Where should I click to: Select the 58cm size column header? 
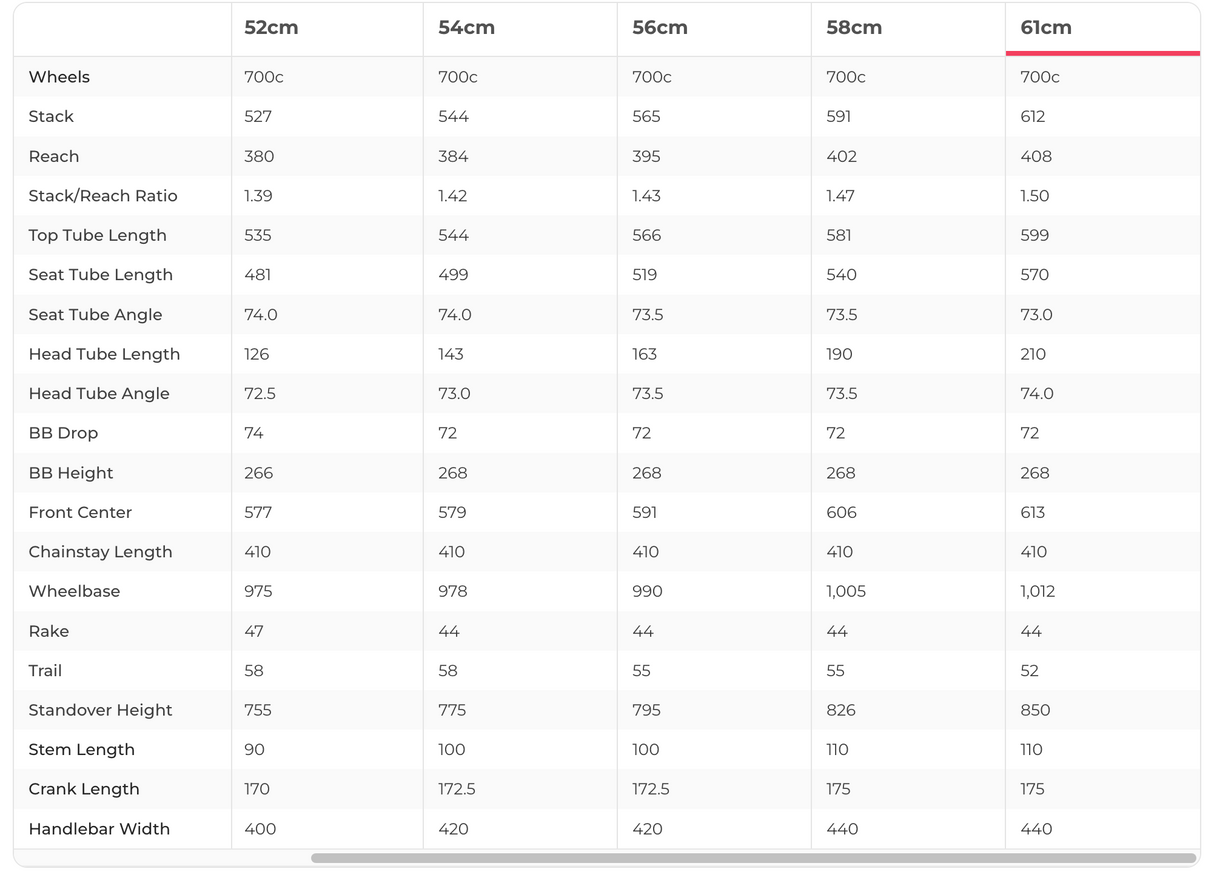click(x=854, y=28)
